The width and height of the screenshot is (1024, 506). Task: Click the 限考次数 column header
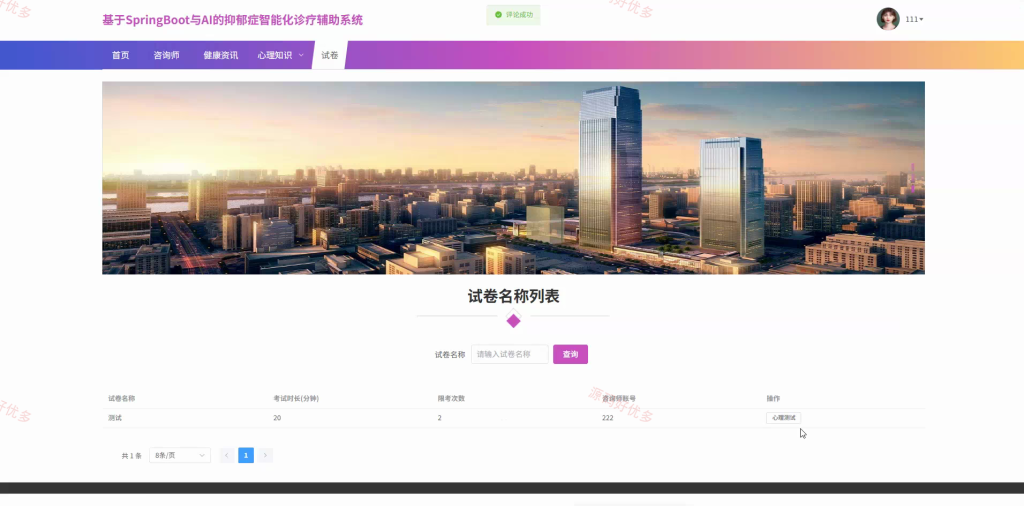(451, 398)
